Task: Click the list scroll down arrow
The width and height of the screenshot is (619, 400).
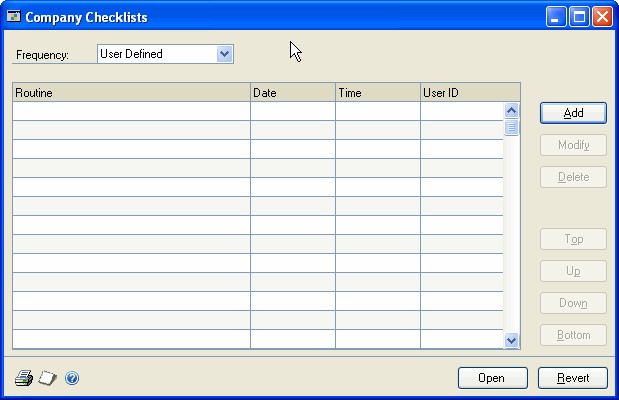Action: (511, 340)
